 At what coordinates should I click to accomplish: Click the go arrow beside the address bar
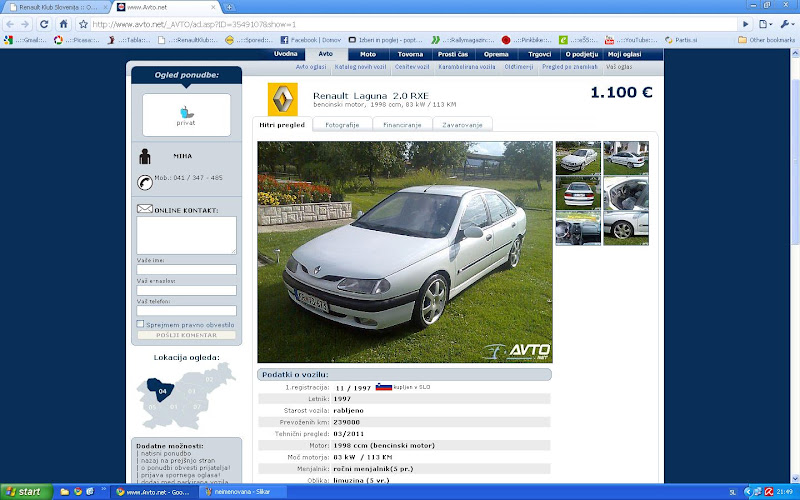(x=745, y=24)
